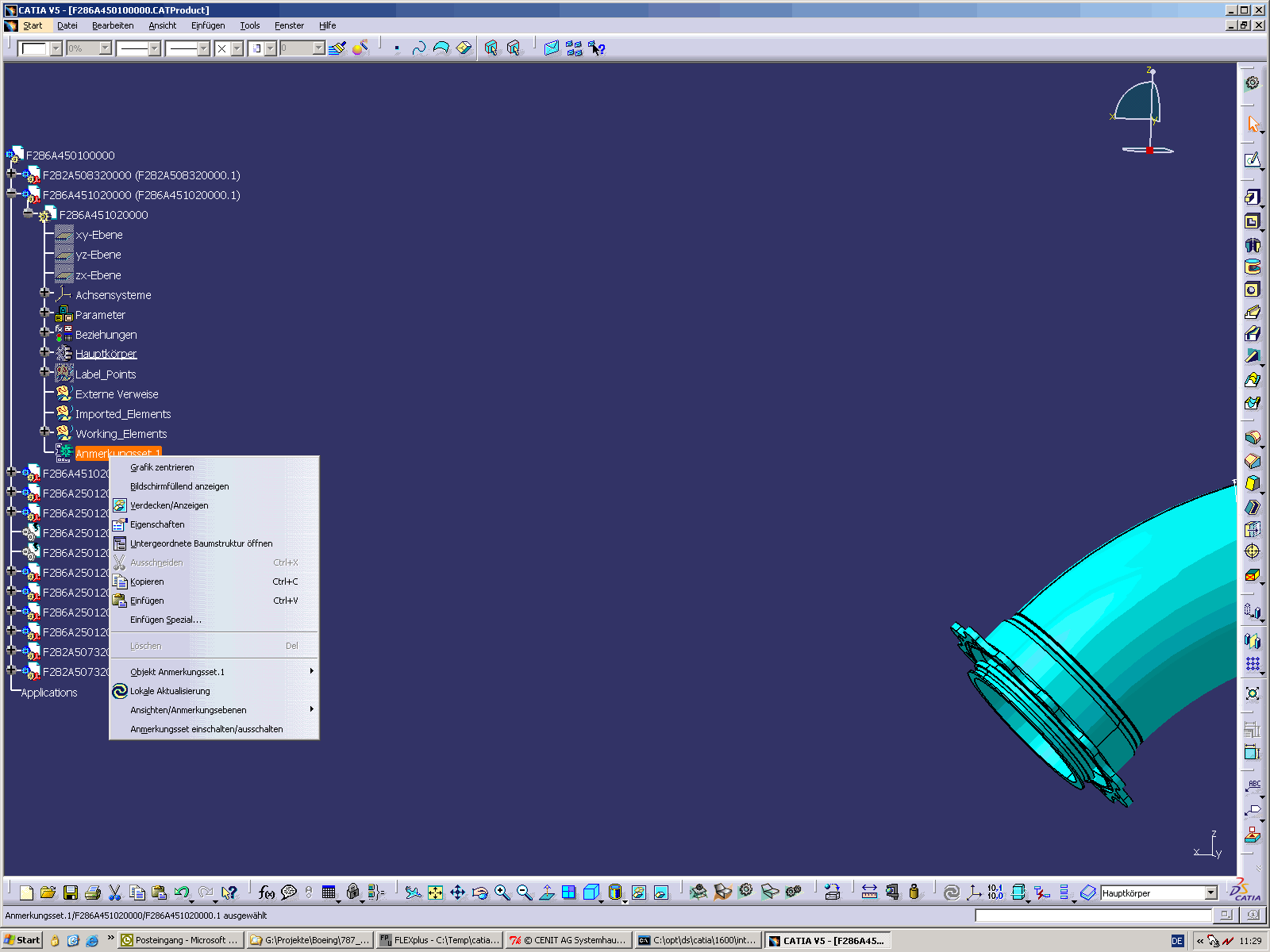Open the color fill dropdown in graphic properties
Screen dimensions: 1270x952
tap(56, 48)
